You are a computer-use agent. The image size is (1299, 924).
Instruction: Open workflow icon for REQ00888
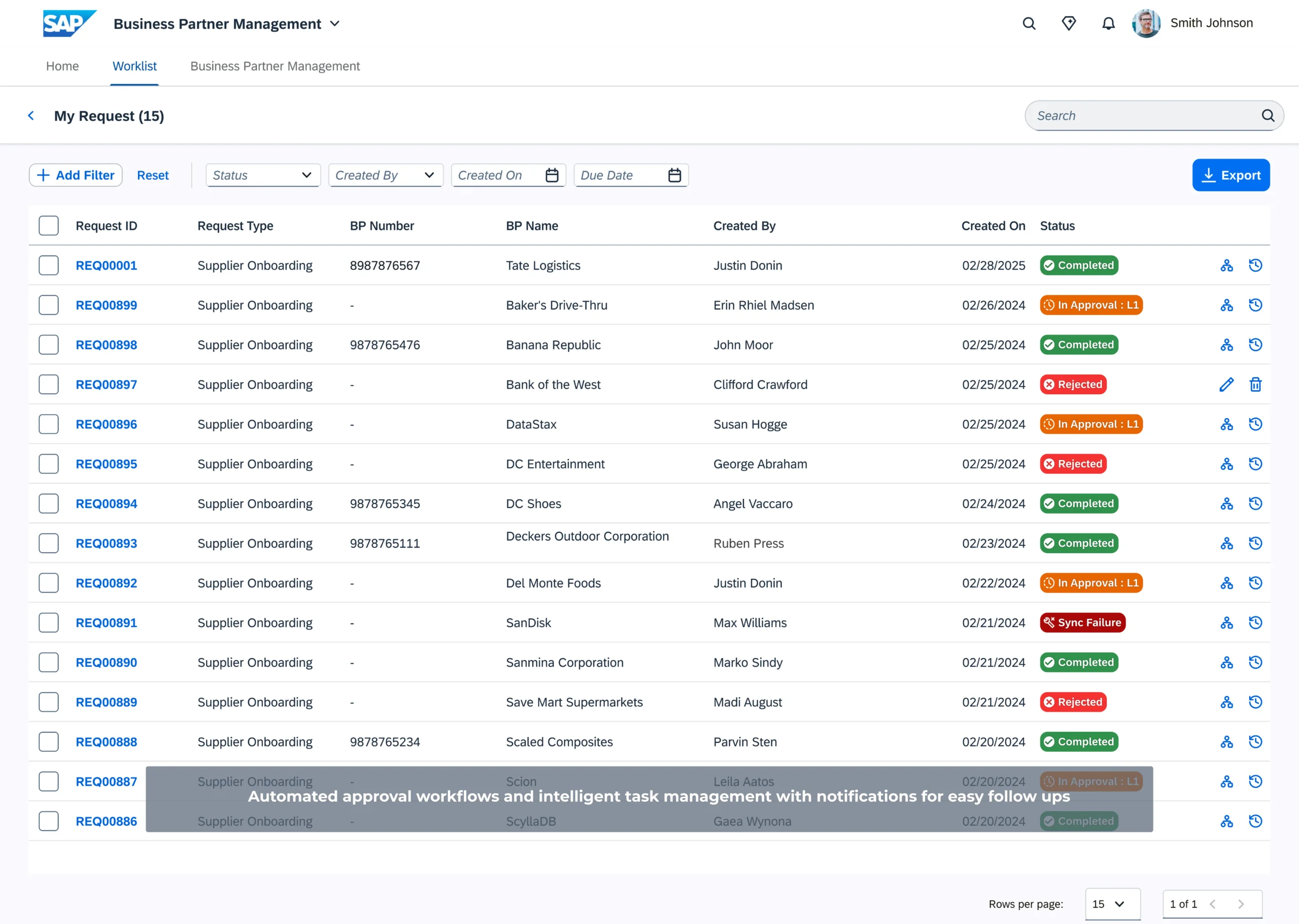coord(1227,742)
